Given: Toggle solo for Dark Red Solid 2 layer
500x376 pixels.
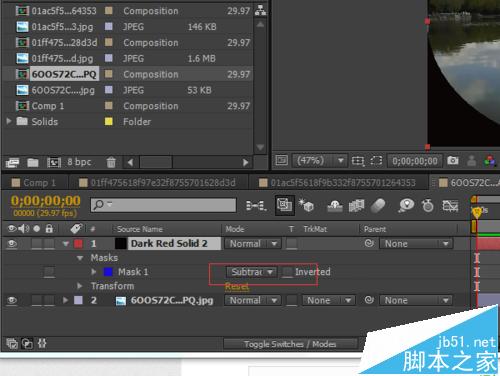Looking at the screenshot, I should 37,244.
